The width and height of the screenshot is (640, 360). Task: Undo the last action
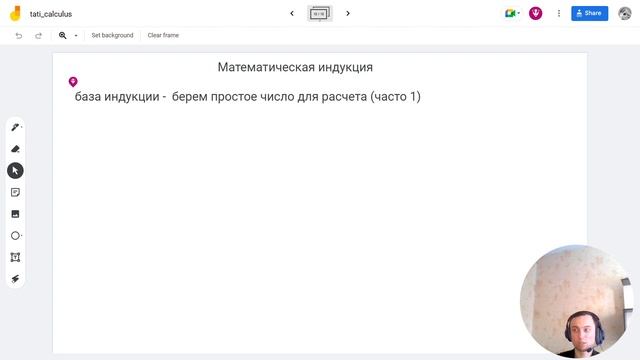19,36
